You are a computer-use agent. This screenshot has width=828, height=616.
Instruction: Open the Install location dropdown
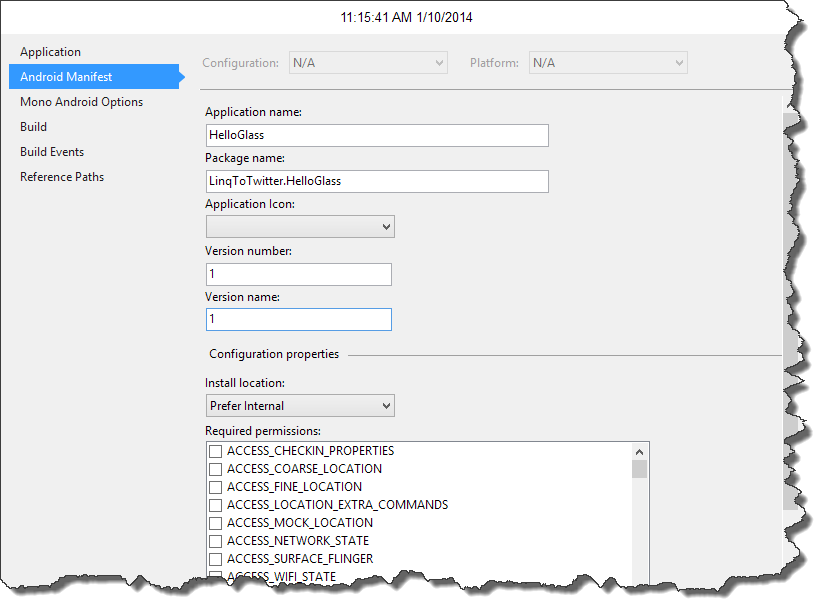300,406
